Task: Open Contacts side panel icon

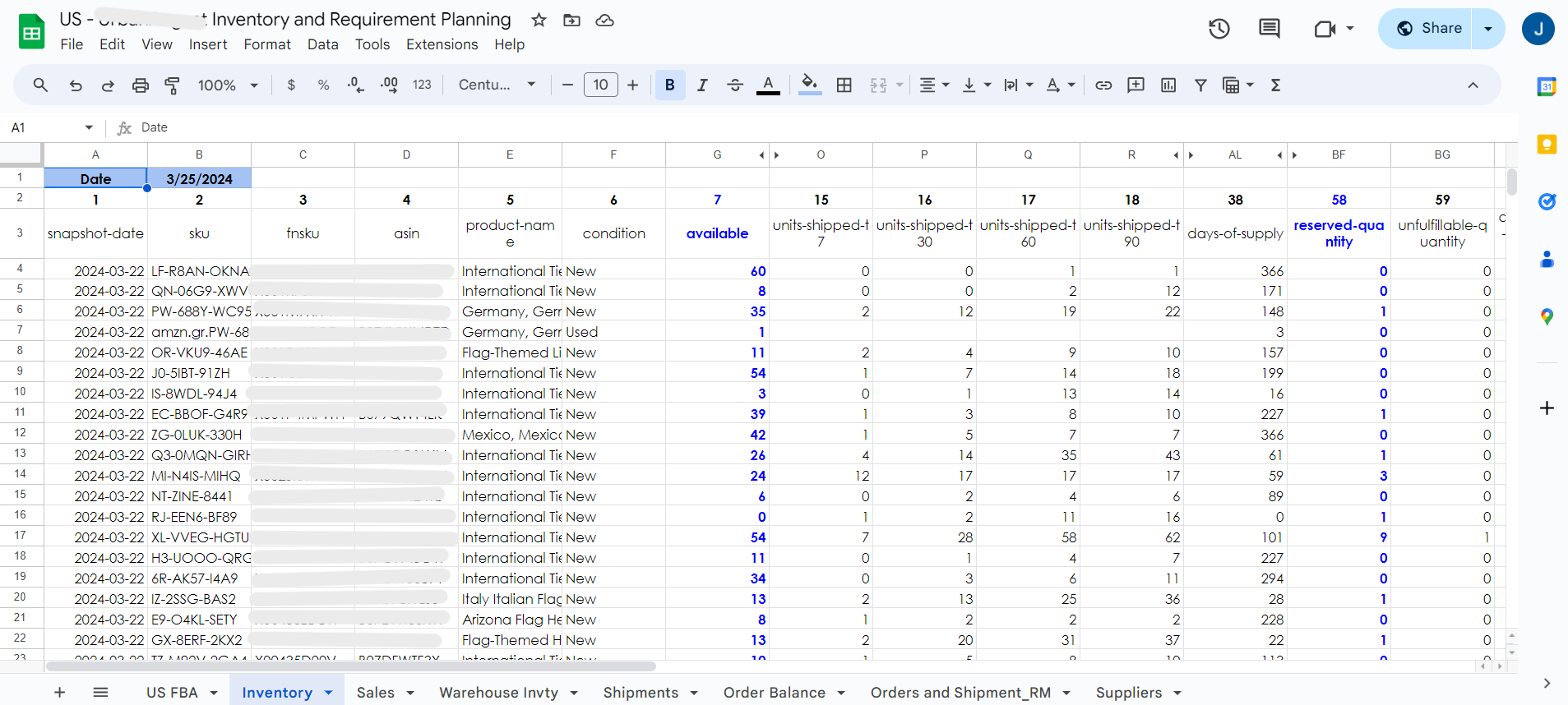Action: [1547, 259]
